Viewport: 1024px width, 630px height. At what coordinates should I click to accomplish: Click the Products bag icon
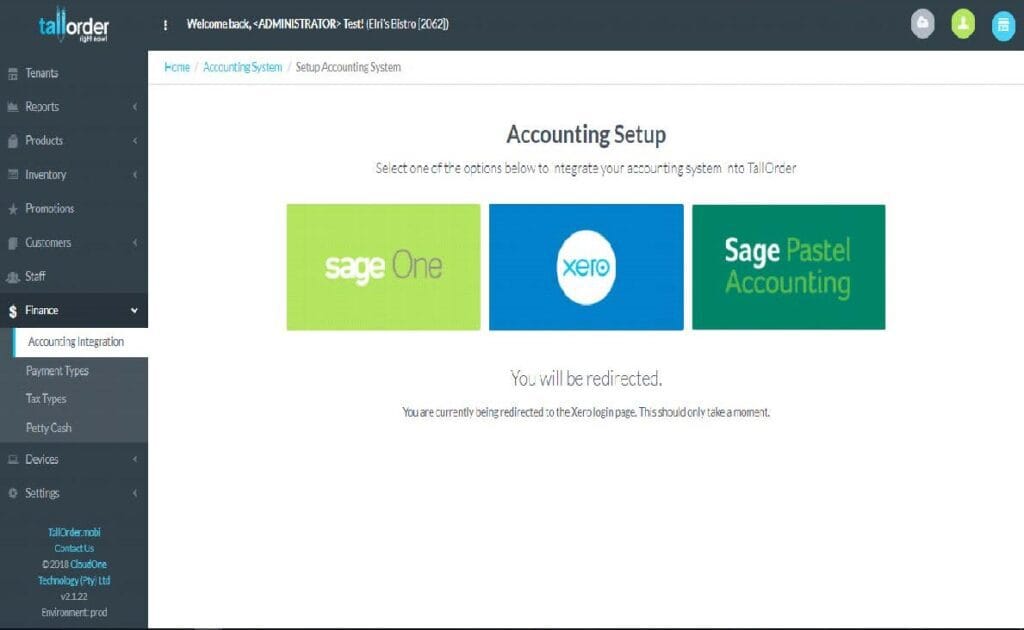pyautogui.click(x=12, y=141)
